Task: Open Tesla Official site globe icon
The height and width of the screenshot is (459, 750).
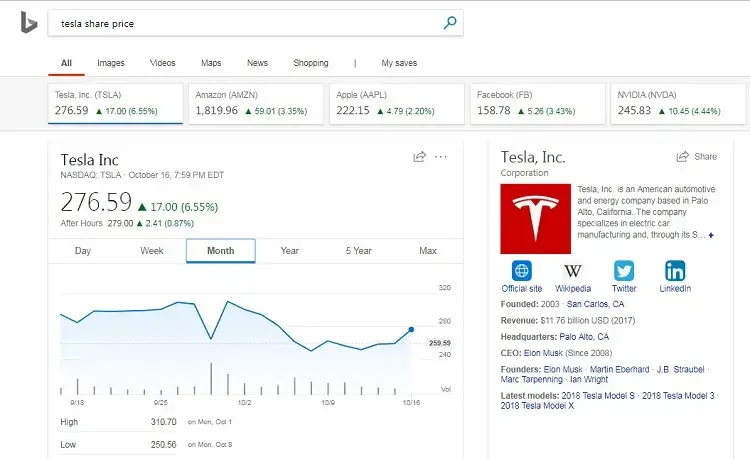Action: click(x=521, y=271)
